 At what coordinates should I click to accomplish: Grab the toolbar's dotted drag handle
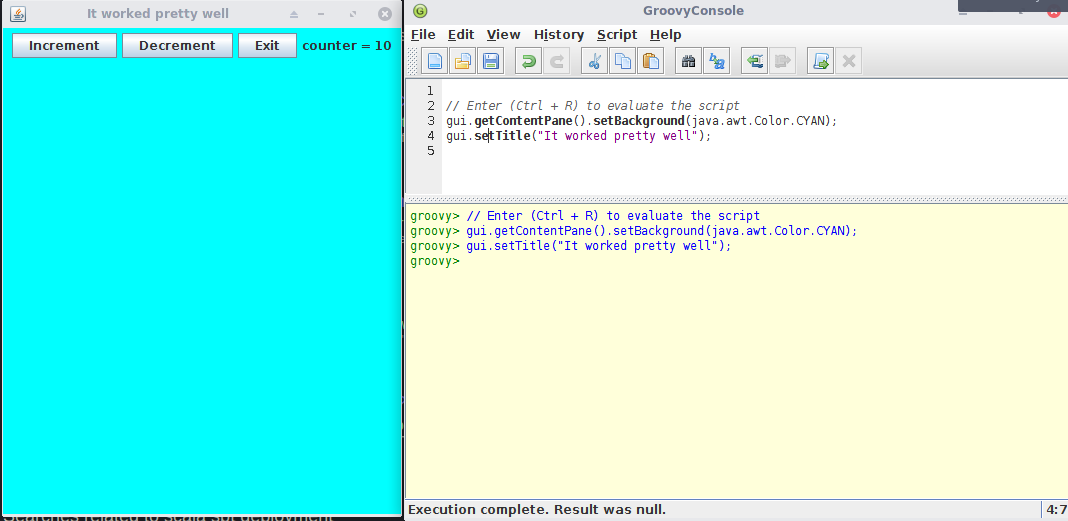pyautogui.click(x=413, y=61)
